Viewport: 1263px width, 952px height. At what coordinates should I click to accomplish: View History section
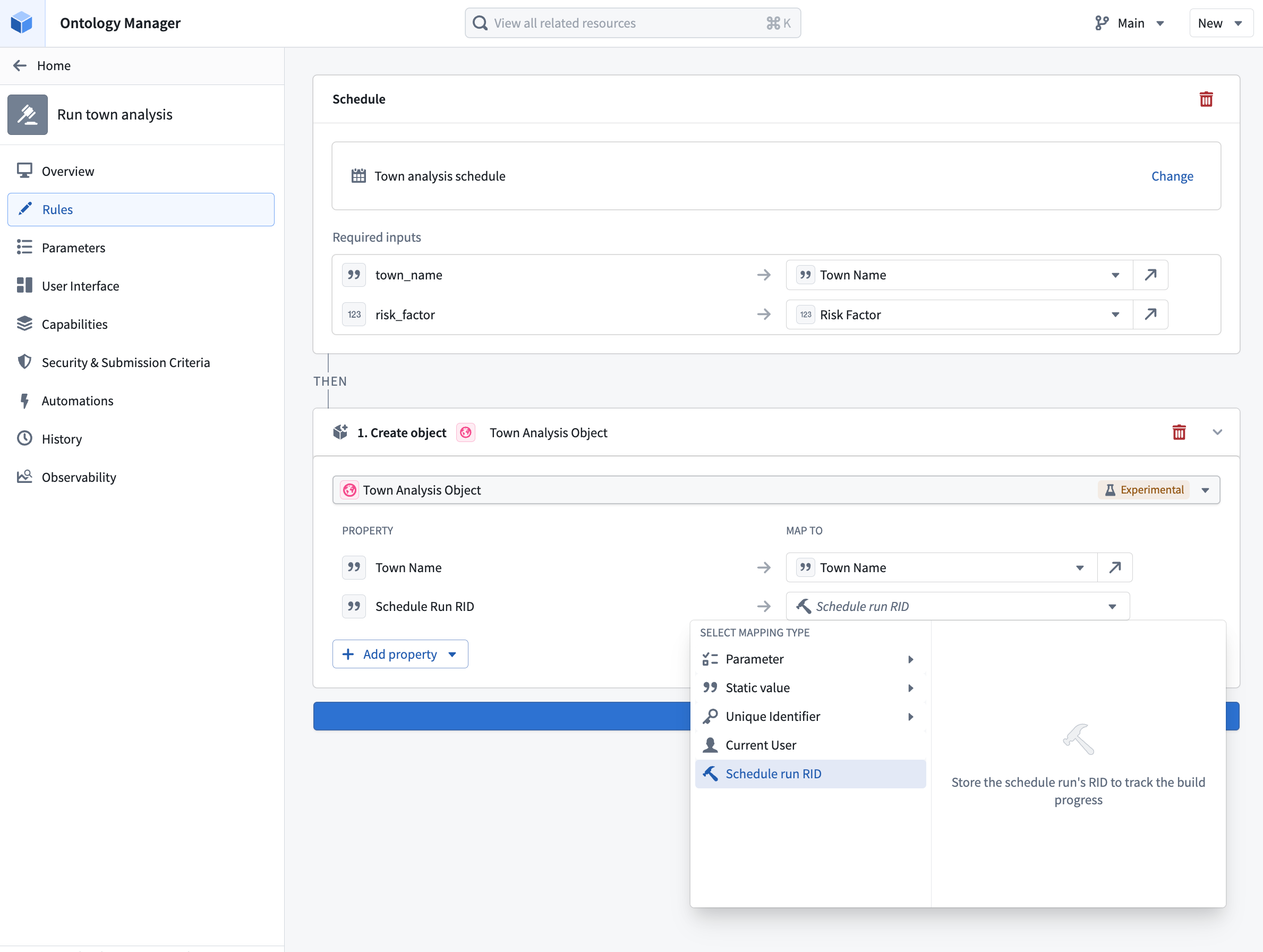coord(141,439)
